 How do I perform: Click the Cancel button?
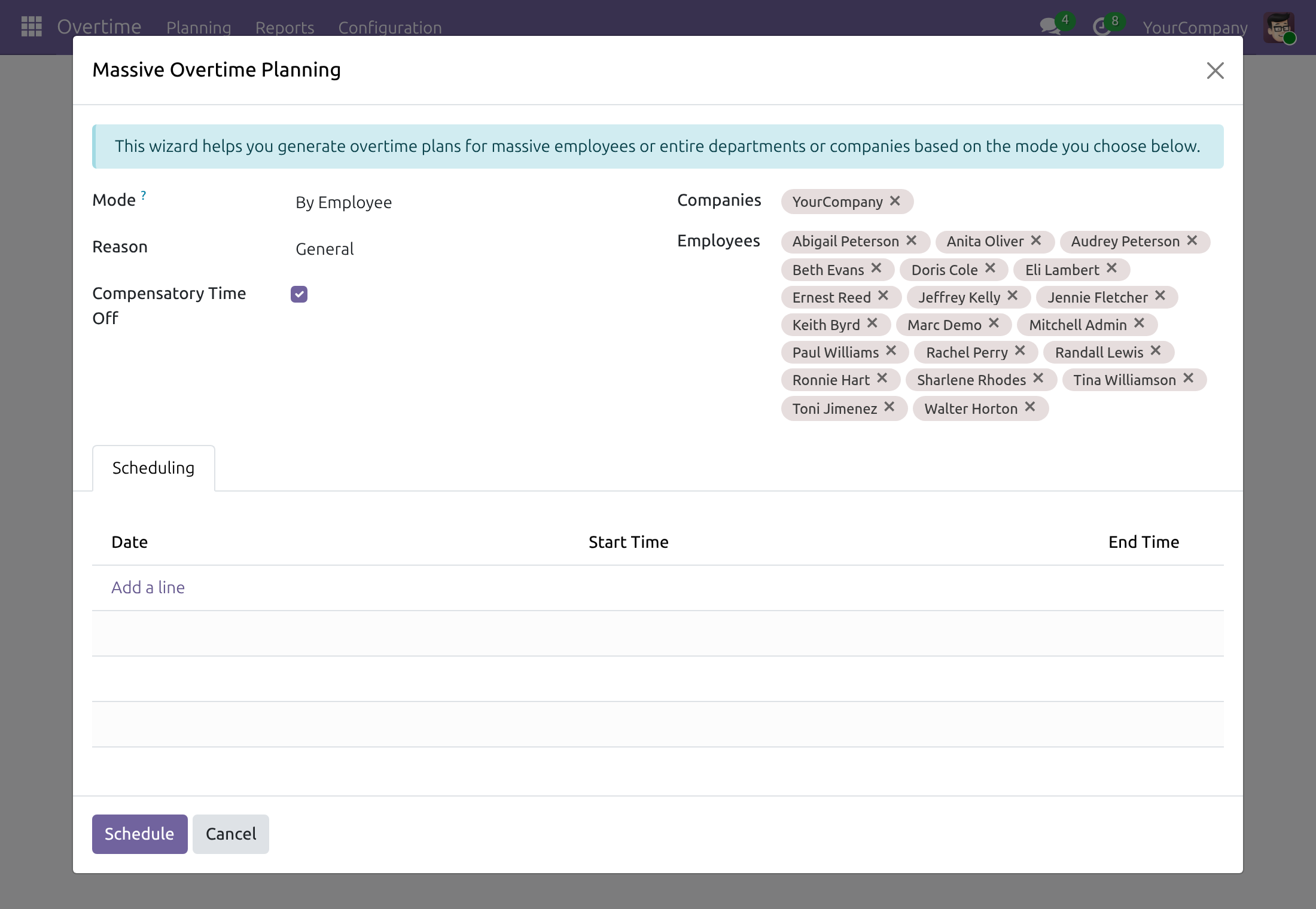231,834
